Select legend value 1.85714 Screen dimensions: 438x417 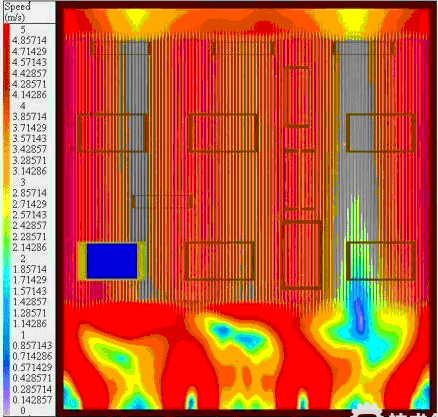tap(29, 269)
